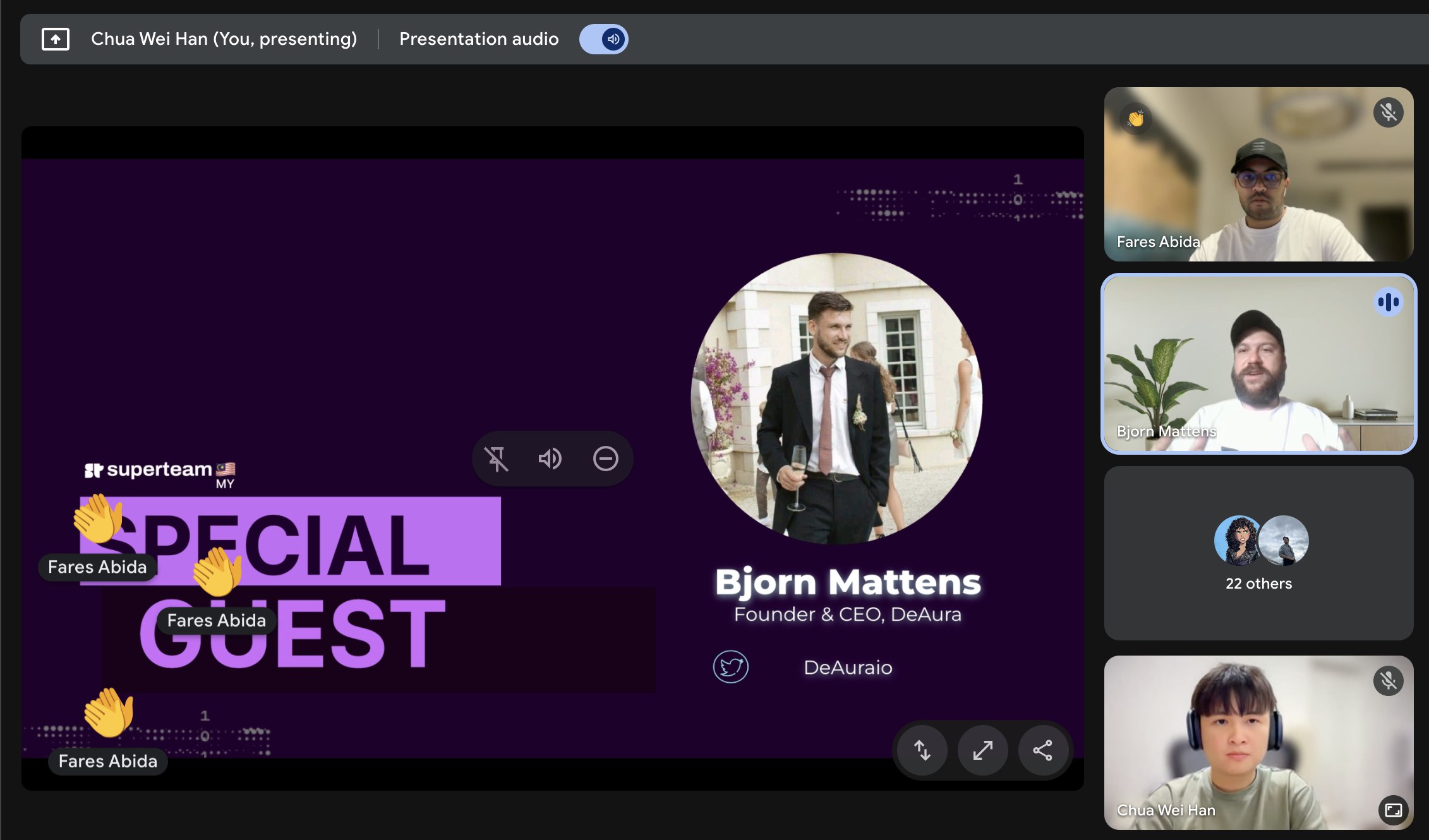Viewport: 1429px width, 840px height.
Task: Click the up-down swap arrows button
Action: (922, 750)
